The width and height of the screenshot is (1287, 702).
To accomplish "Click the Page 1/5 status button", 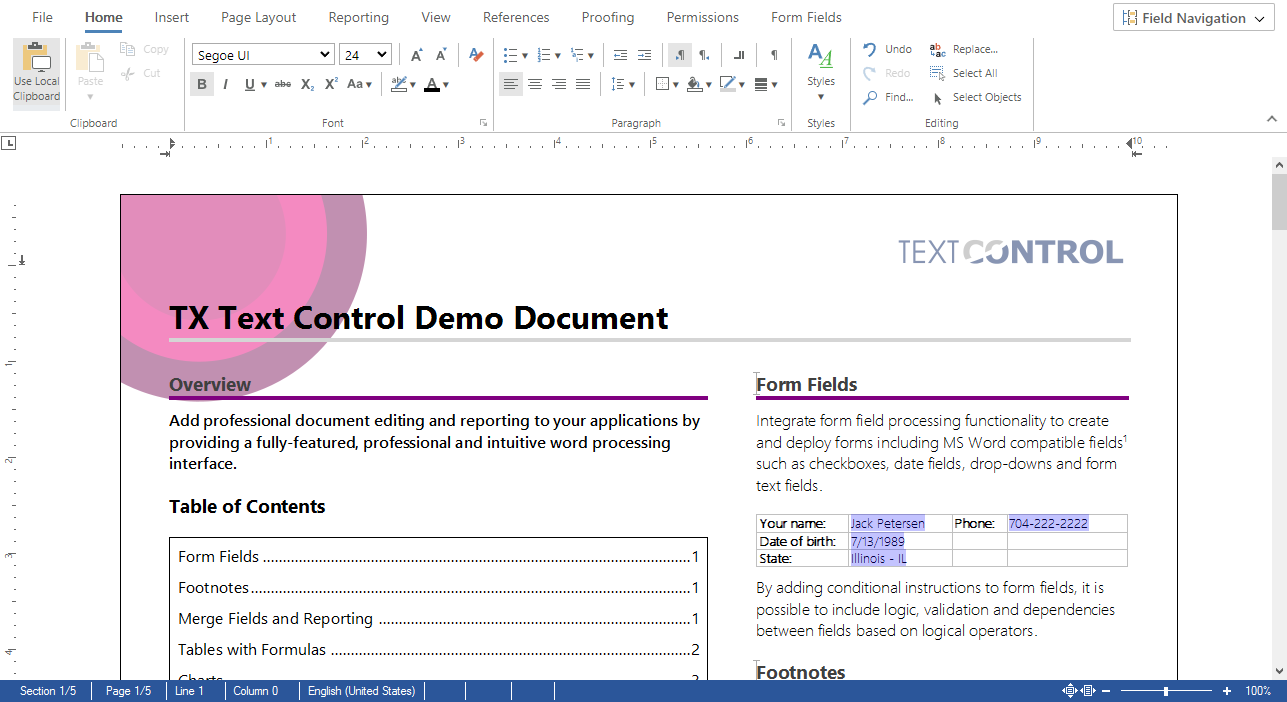I will (x=129, y=691).
